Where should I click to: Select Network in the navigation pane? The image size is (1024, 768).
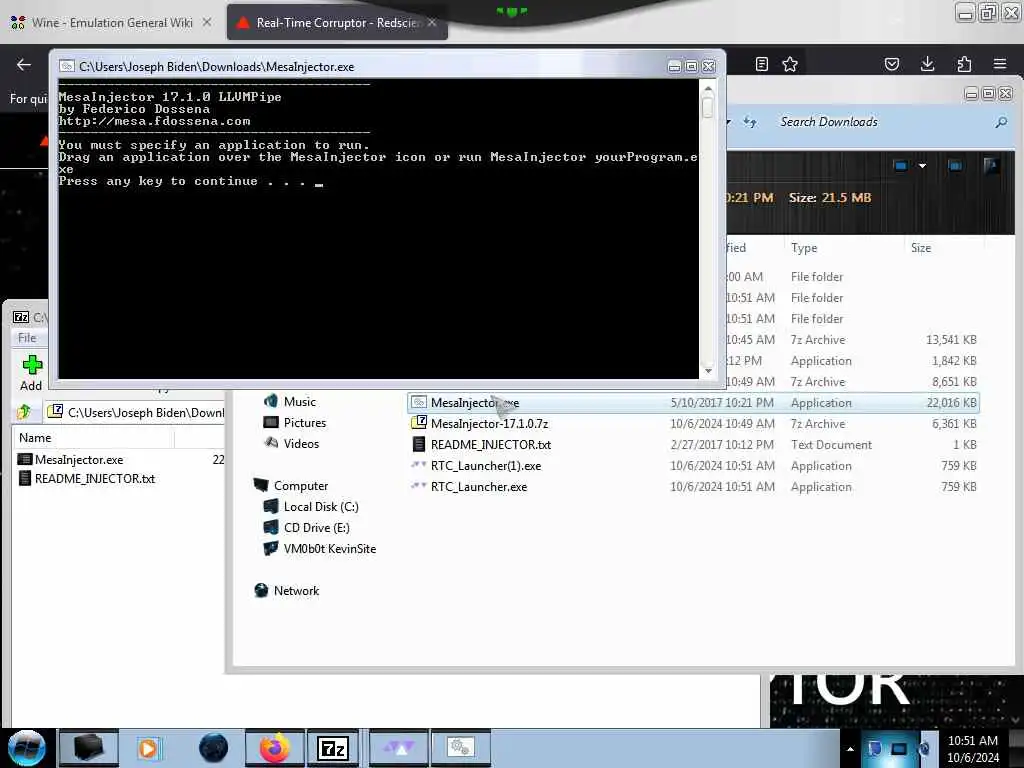click(287, 590)
